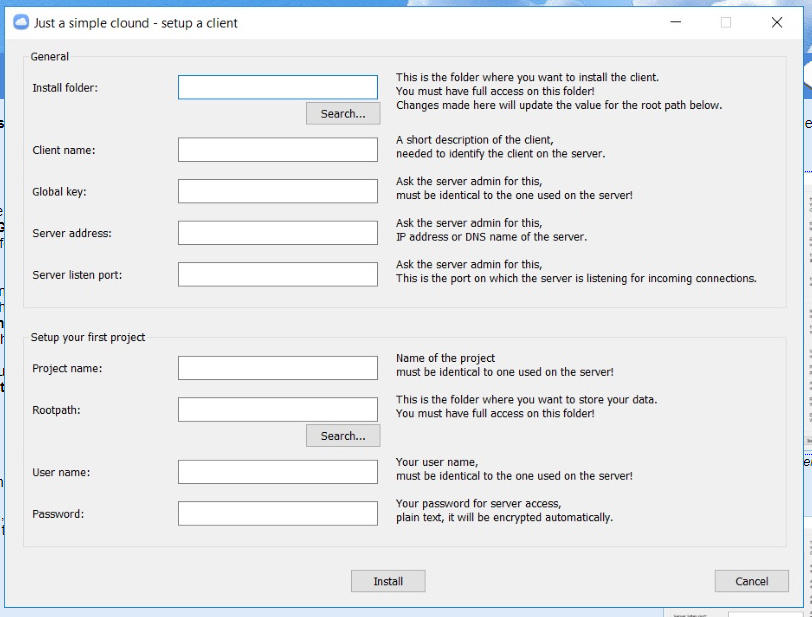Viewport: 812px width, 617px height.
Task: Select the Rootpath input field
Action: tap(278, 409)
